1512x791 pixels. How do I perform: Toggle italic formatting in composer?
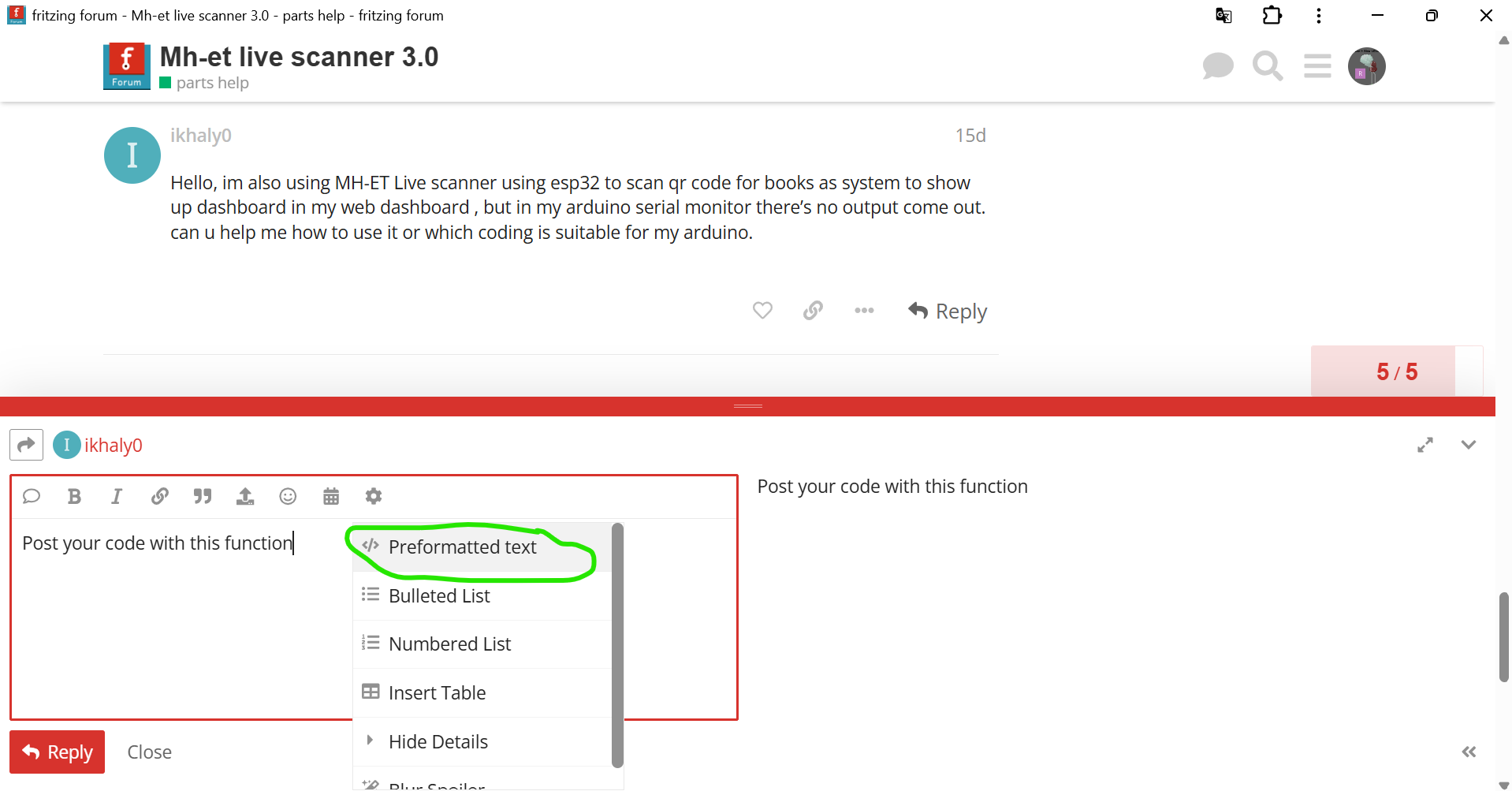pos(117,496)
